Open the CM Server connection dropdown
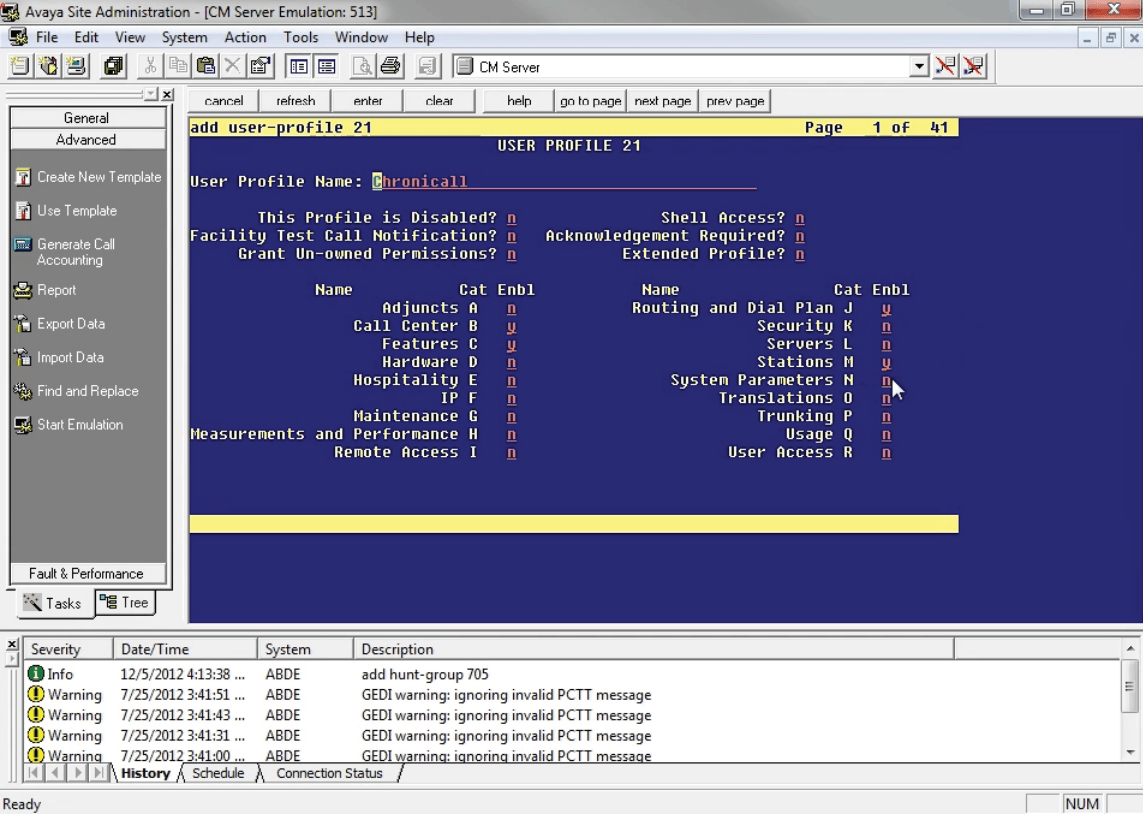The height and width of the screenshot is (815, 1143). [x=917, y=66]
